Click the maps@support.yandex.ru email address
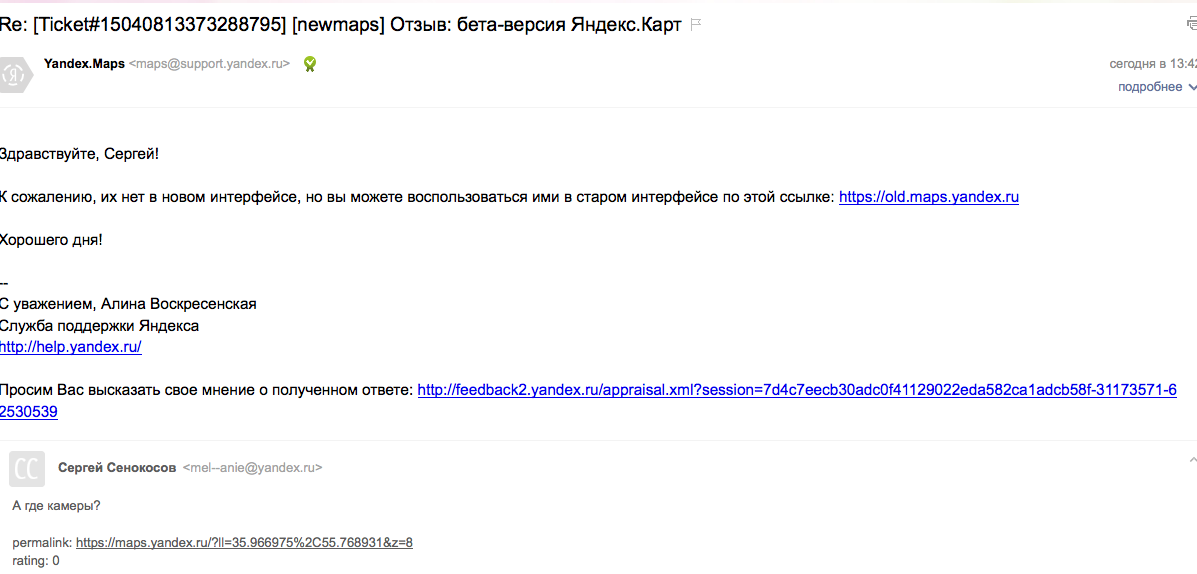Image resolution: width=1197 pixels, height=574 pixels. pyautogui.click(x=209, y=64)
